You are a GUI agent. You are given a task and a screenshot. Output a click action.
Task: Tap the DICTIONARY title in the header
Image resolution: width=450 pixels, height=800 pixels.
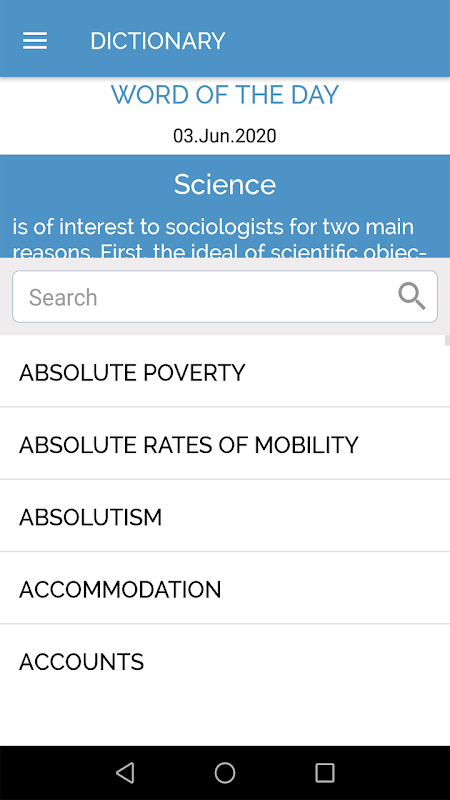tap(158, 41)
